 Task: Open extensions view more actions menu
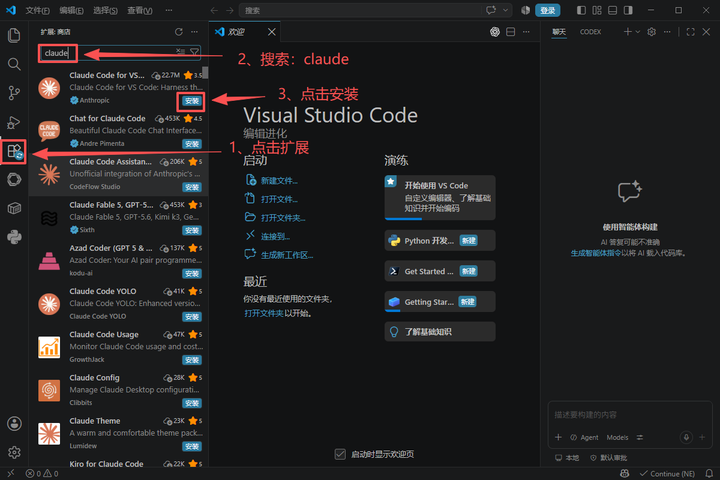(195, 32)
